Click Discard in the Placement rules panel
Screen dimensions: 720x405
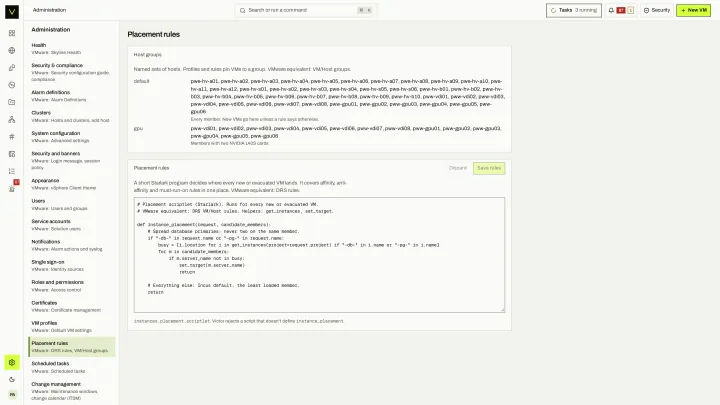(x=458, y=168)
